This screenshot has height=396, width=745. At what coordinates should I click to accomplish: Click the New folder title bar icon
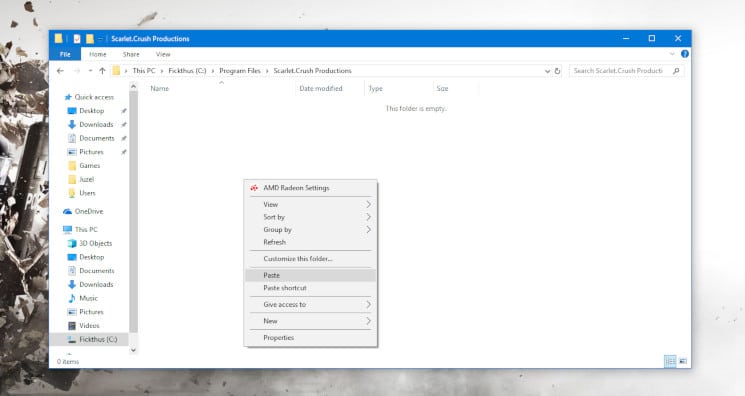click(90, 39)
